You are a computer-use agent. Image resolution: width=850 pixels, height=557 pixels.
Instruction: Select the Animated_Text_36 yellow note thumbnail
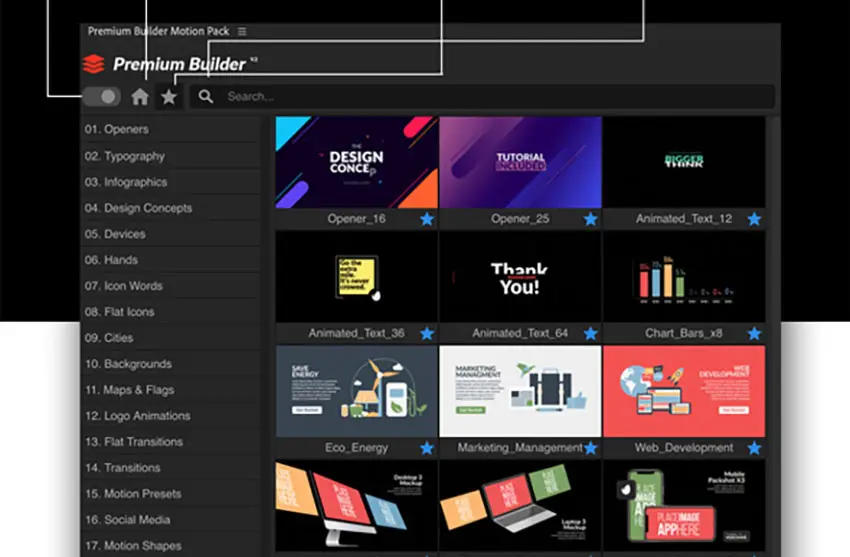pyautogui.click(x=357, y=277)
